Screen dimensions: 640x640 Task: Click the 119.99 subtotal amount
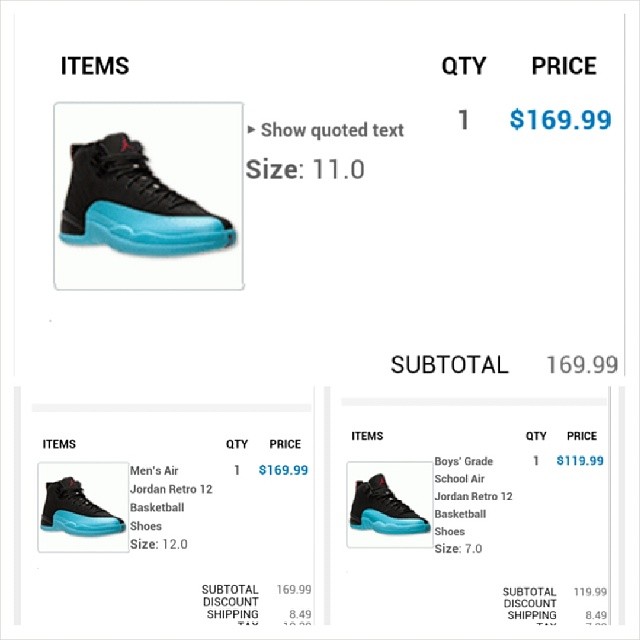pyautogui.click(x=590, y=592)
